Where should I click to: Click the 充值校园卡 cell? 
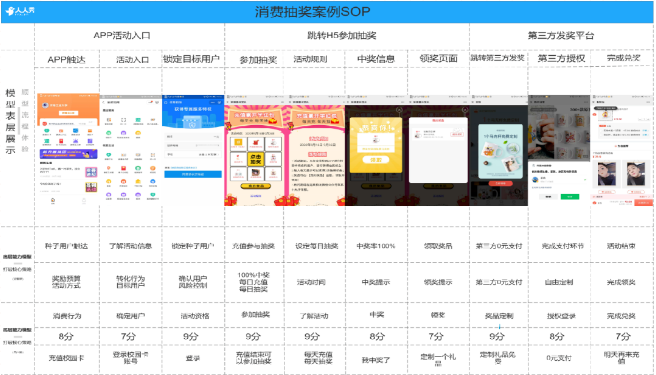tap(66, 358)
